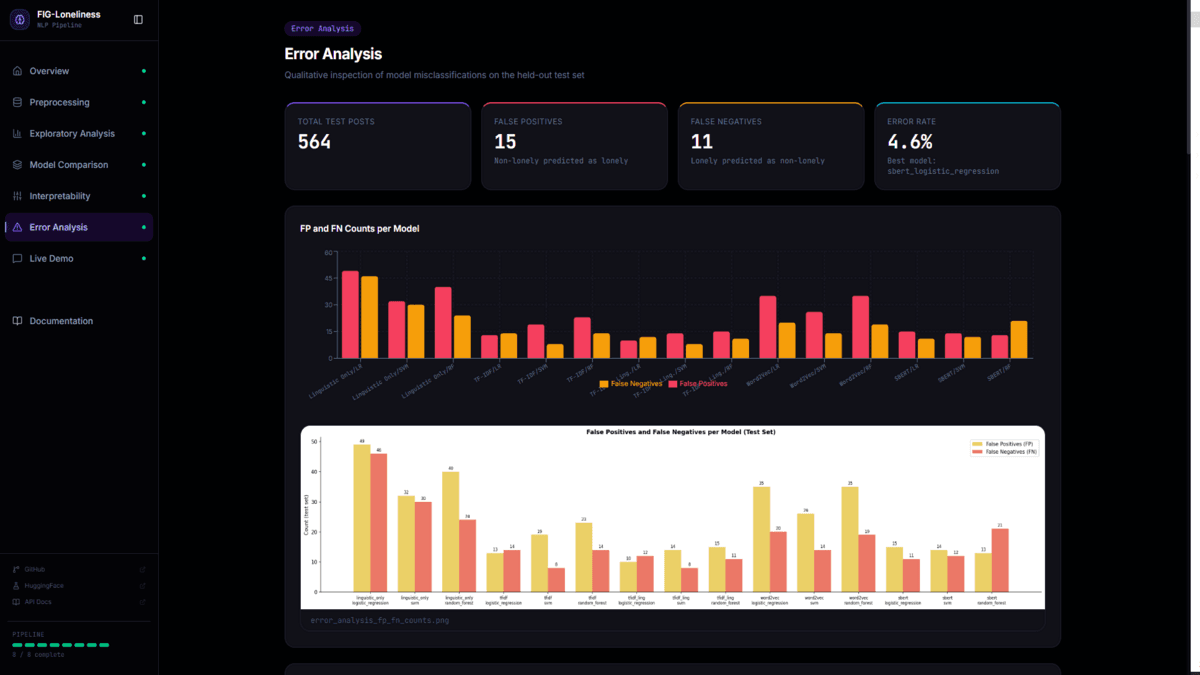This screenshot has height=675, width=1200.
Task: Click the FIG-Loneliness title text
Action: coord(69,15)
